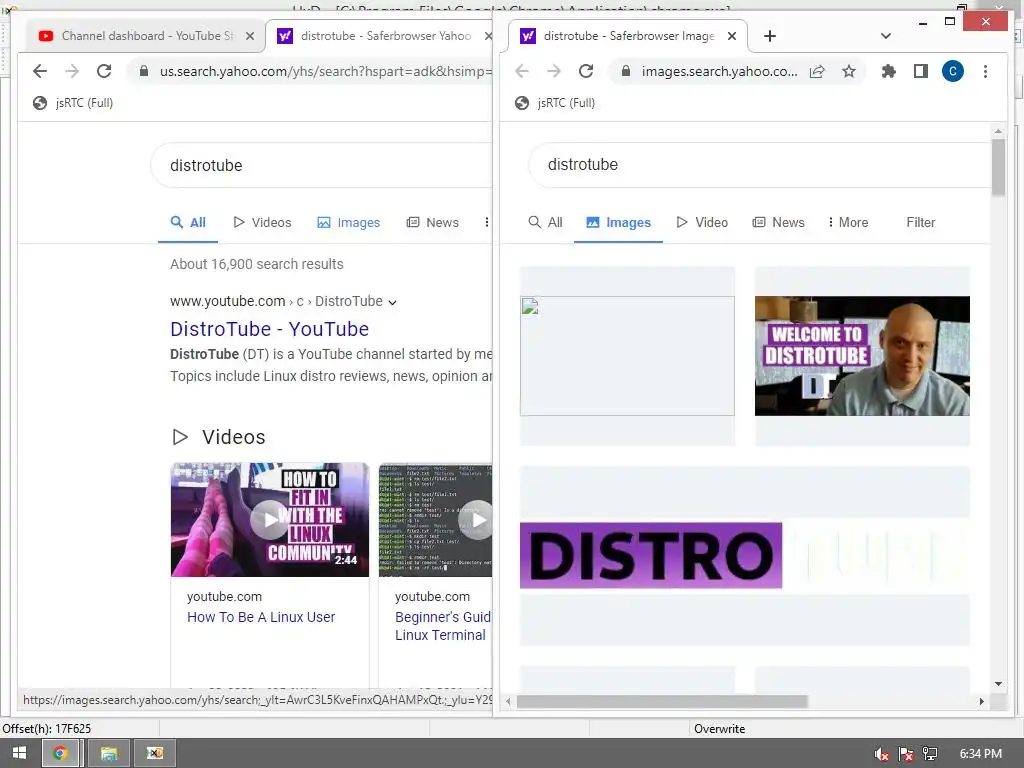Go back in the right Images window
Viewport: 1024px width, 768px height.
click(522, 71)
